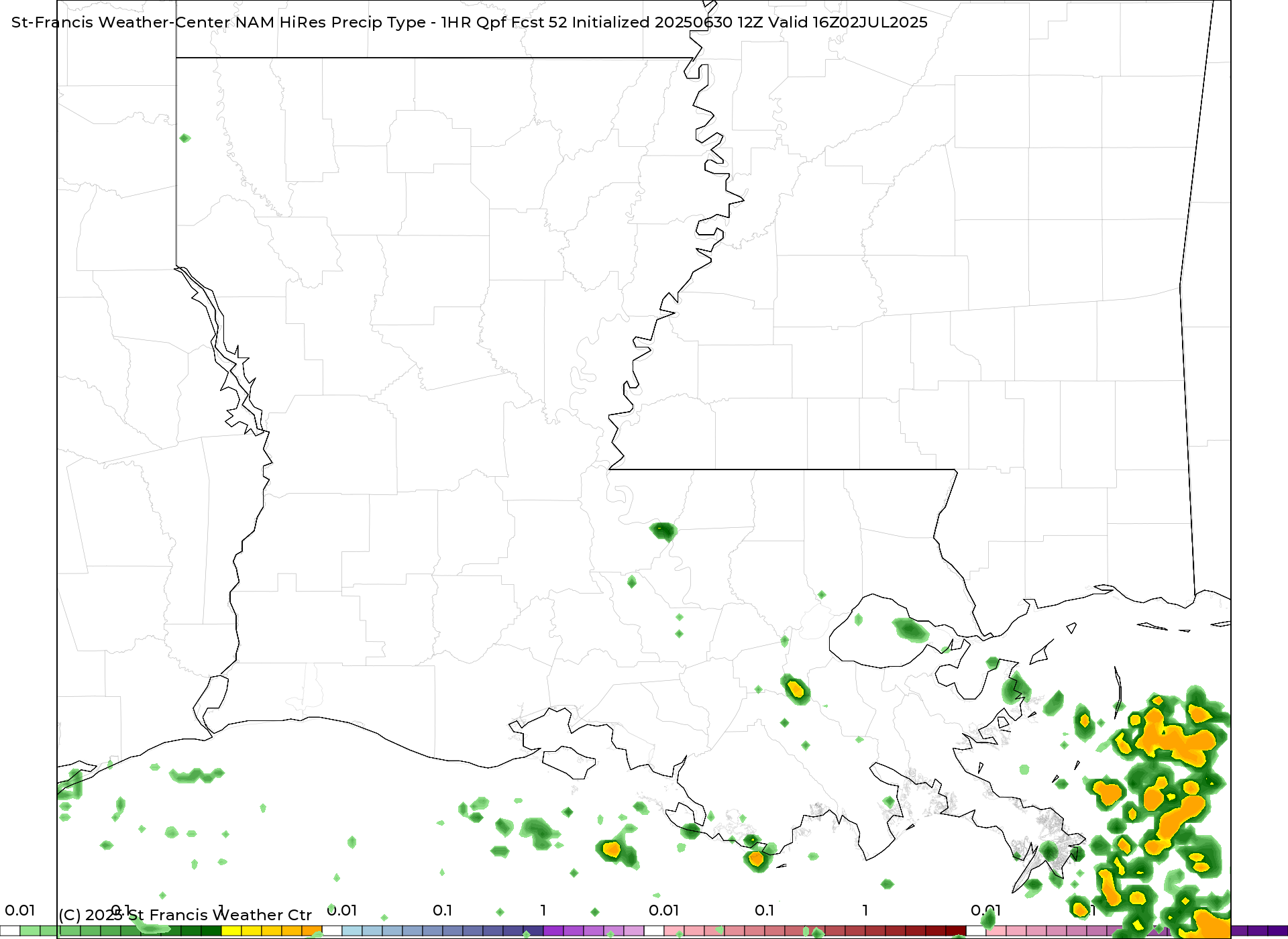Image resolution: width=1288 pixels, height=939 pixels.
Task: Select the dark navy blue legend swatch
Action: (x=533, y=931)
